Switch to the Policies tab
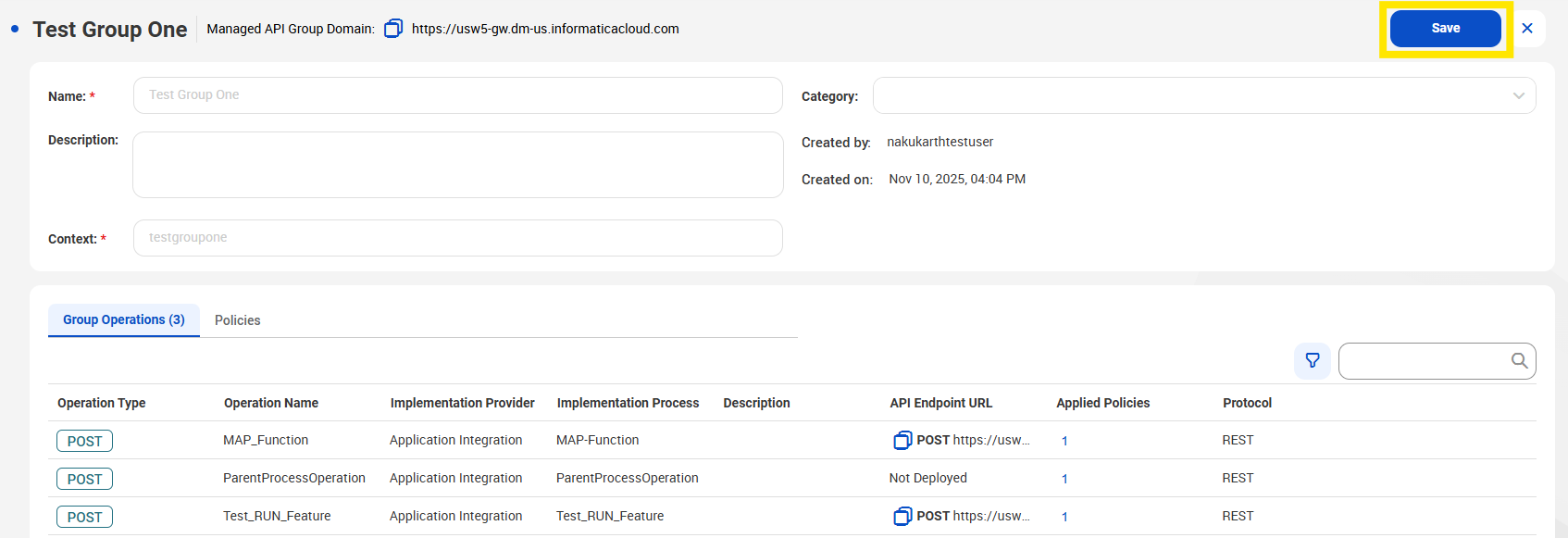The width and height of the screenshot is (1568, 538). coord(238,320)
